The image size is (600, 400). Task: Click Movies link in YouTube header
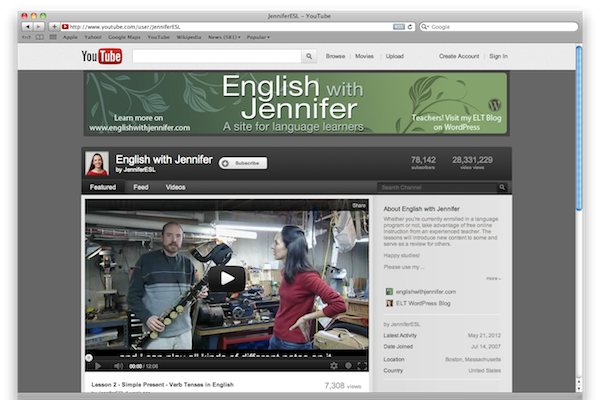coord(364,56)
